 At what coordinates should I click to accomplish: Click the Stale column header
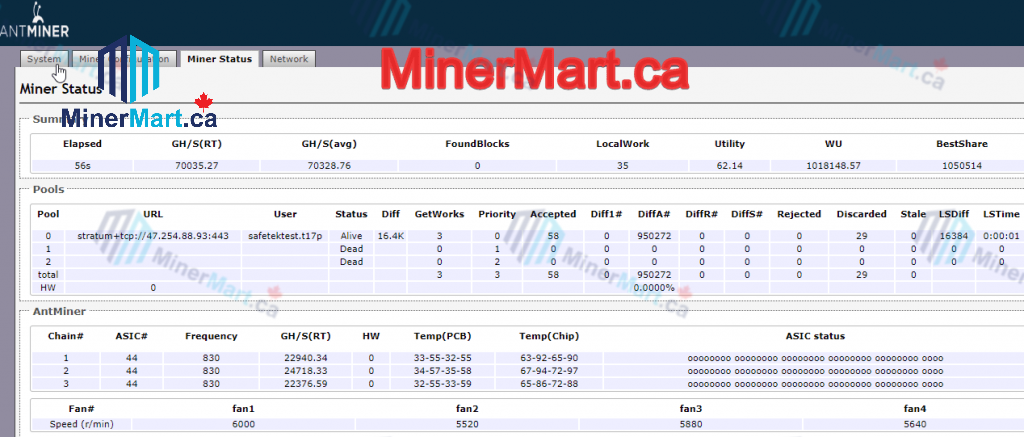[x=913, y=214]
